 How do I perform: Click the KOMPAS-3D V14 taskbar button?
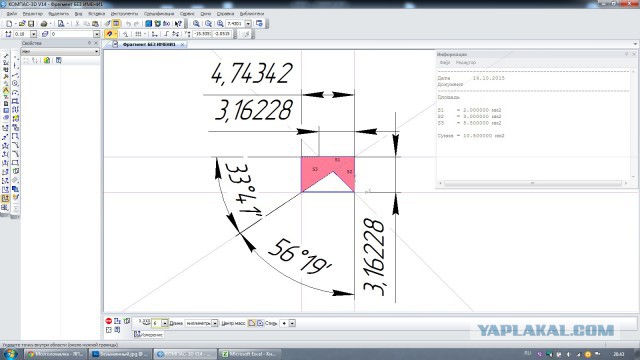184,354
